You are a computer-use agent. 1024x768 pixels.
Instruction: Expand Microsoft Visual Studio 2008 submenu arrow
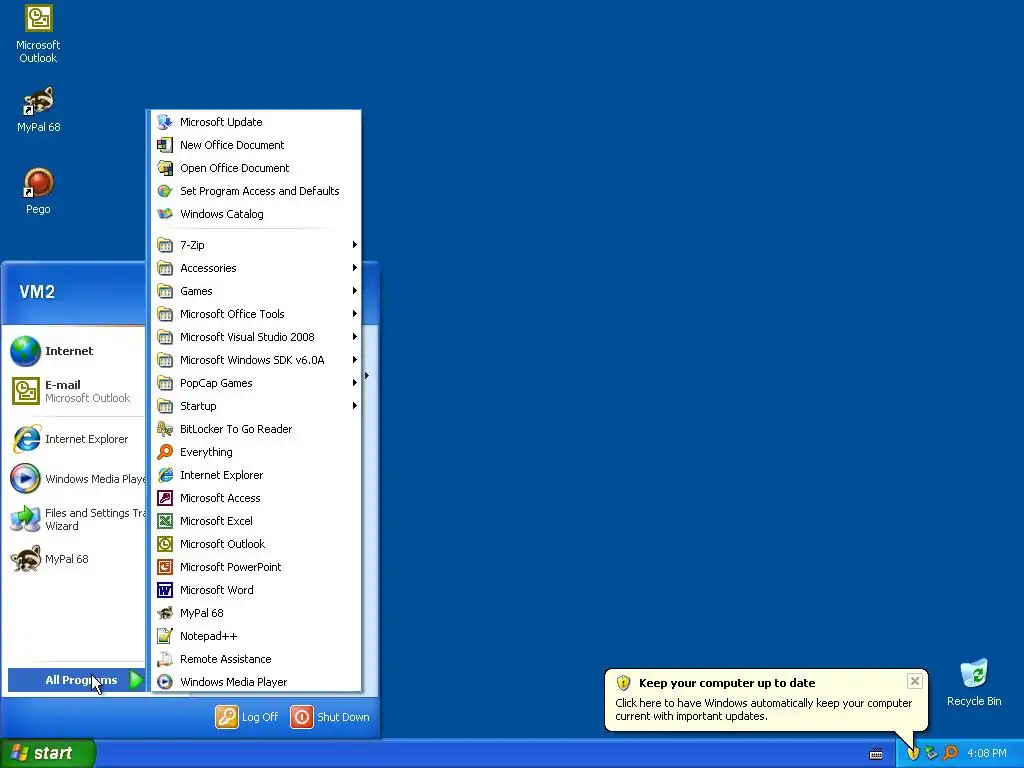click(355, 337)
